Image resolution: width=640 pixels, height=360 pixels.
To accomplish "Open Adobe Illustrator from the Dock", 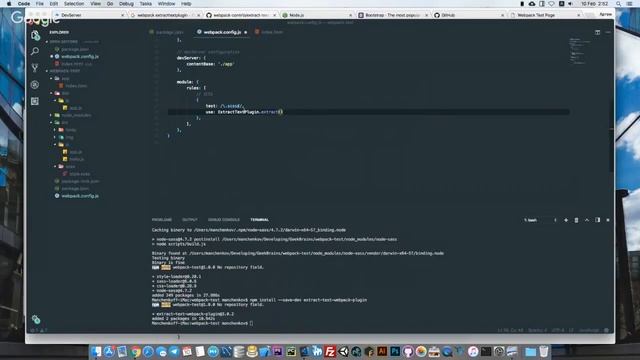I will click(382, 351).
